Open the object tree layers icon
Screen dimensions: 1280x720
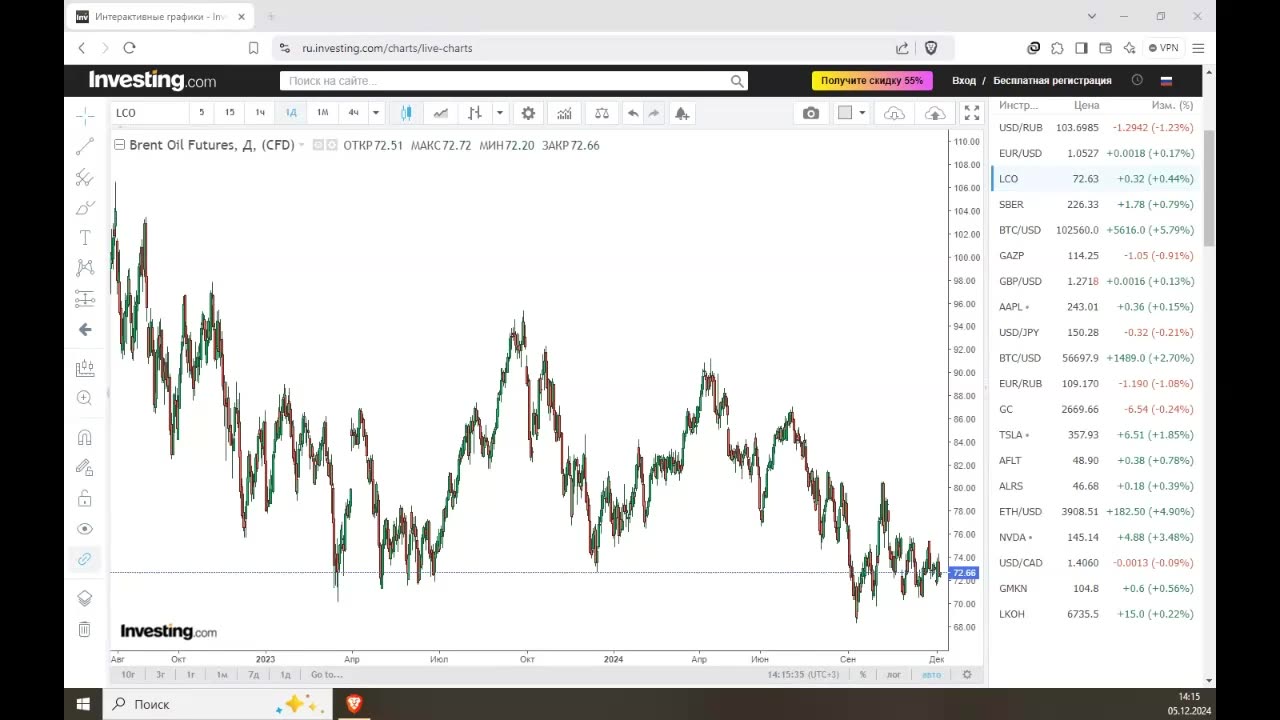(85, 598)
